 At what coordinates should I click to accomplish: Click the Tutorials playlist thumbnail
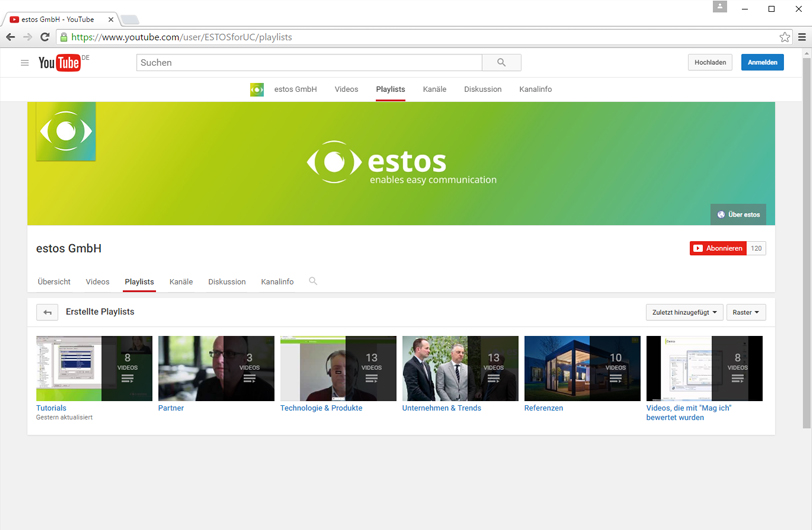point(94,368)
